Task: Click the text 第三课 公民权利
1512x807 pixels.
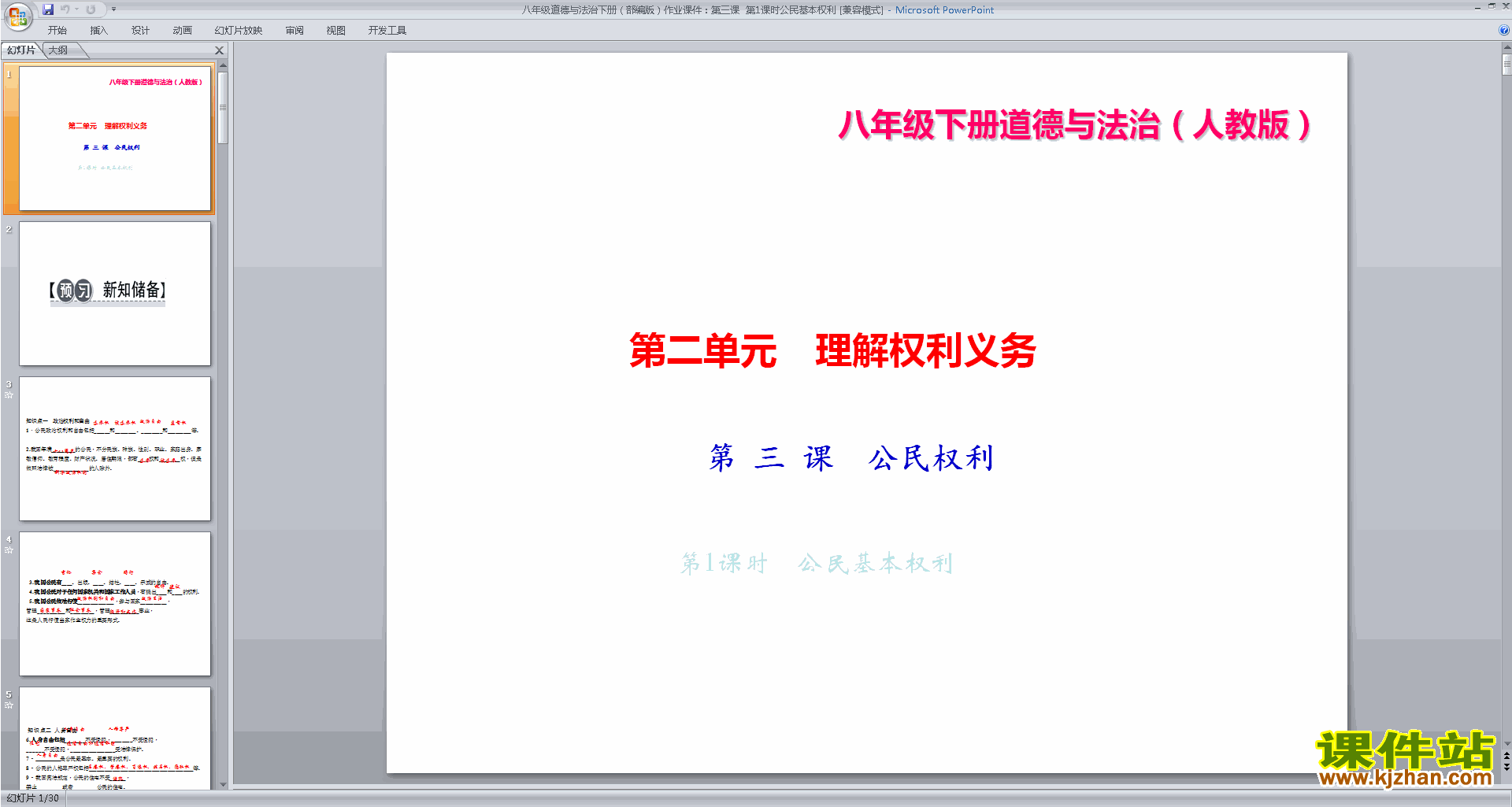Action: tap(851, 457)
